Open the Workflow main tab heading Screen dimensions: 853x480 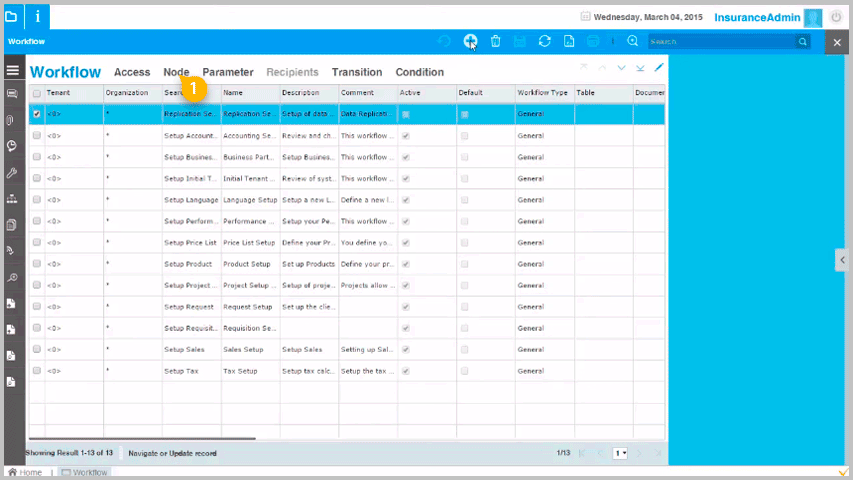(x=65, y=72)
